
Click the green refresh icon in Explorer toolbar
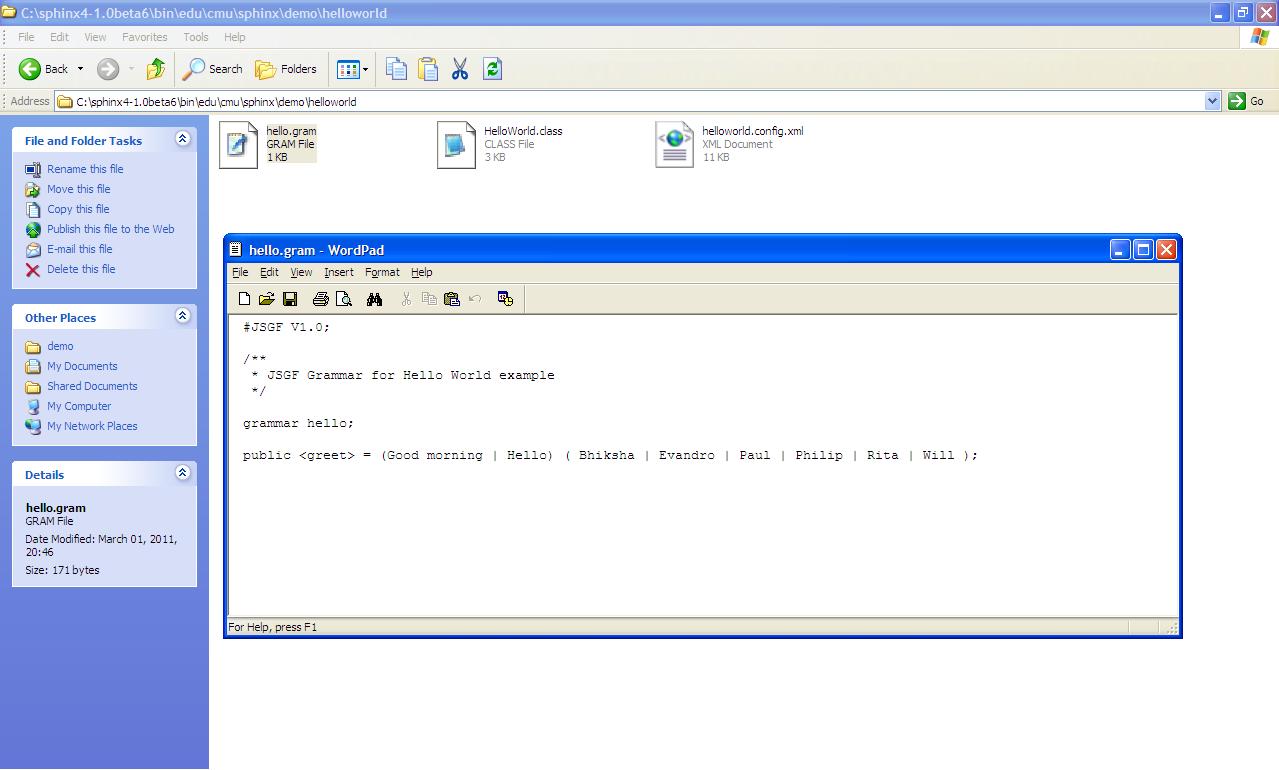point(492,69)
